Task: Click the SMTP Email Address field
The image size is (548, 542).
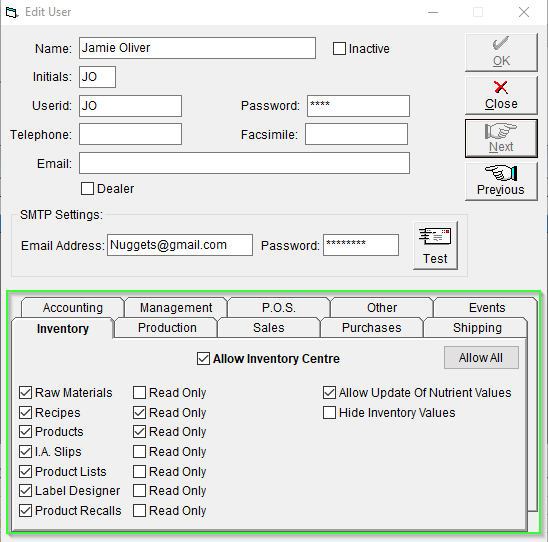Action: click(x=180, y=245)
